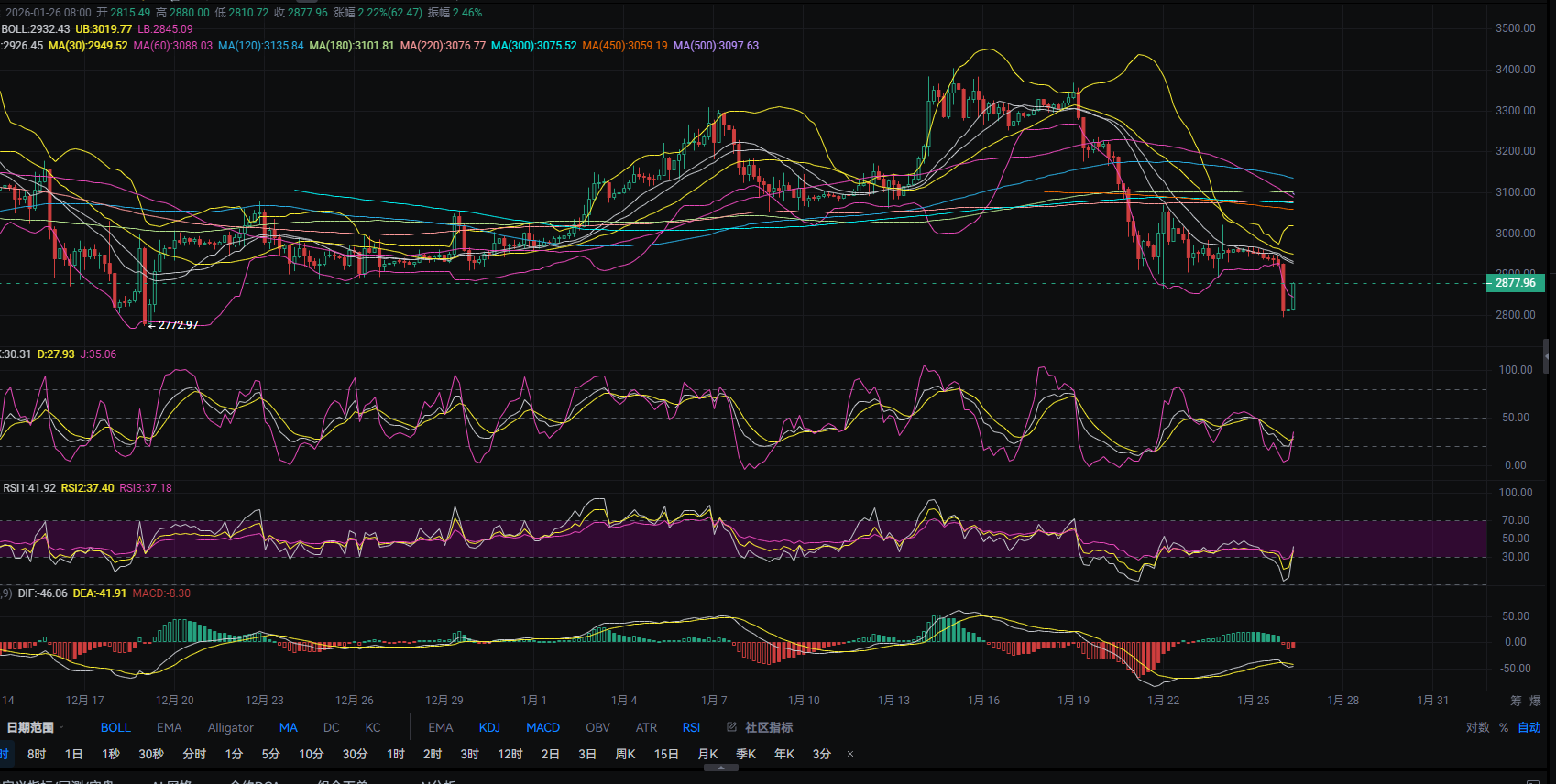
Task: Click the 爆 liquidation icon
Action: [1536, 701]
